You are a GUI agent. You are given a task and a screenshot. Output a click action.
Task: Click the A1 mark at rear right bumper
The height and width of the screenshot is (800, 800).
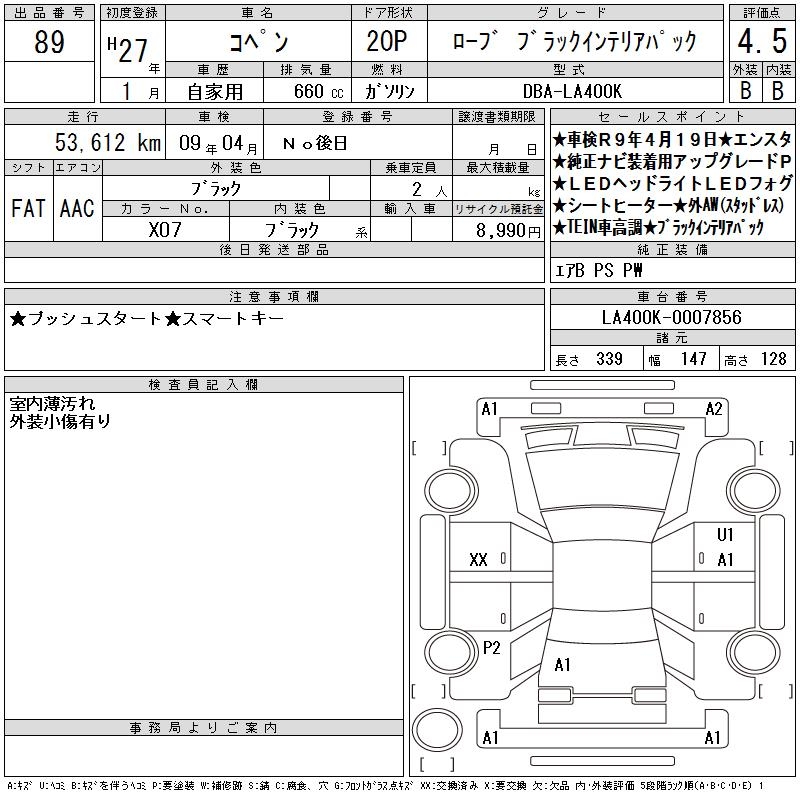click(x=712, y=738)
